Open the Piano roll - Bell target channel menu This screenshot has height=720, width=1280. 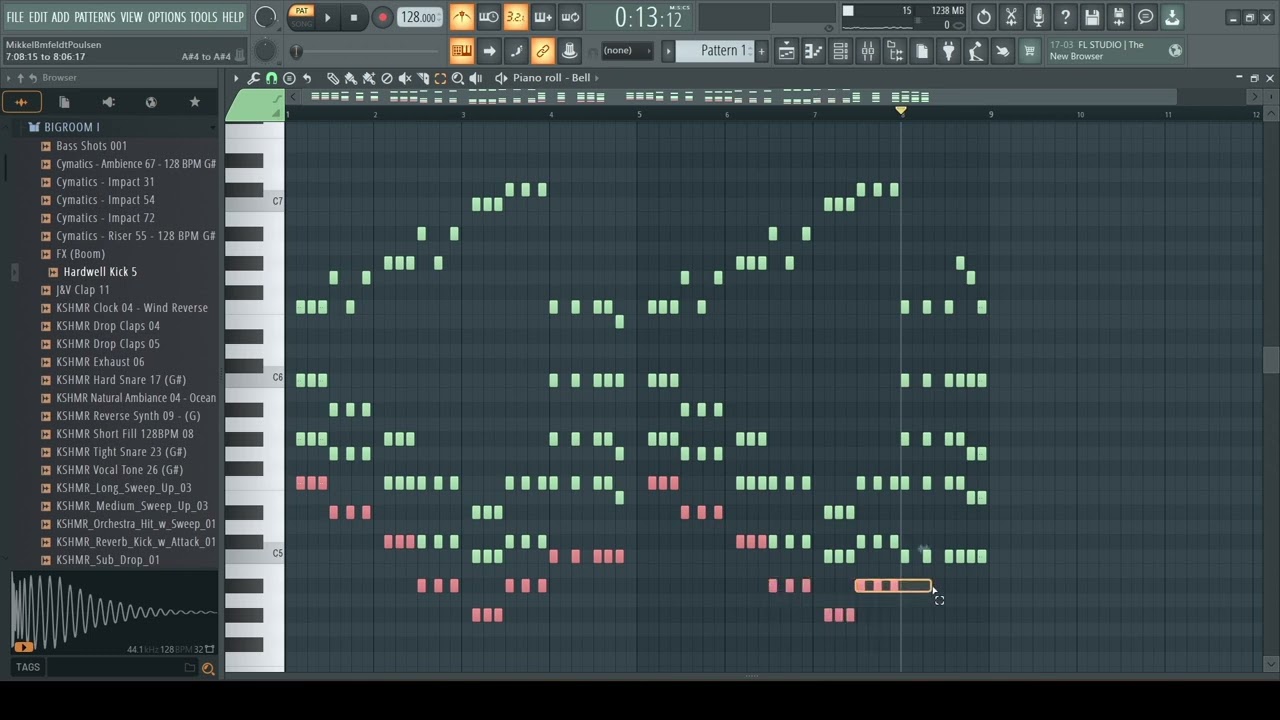pyautogui.click(x=552, y=78)
